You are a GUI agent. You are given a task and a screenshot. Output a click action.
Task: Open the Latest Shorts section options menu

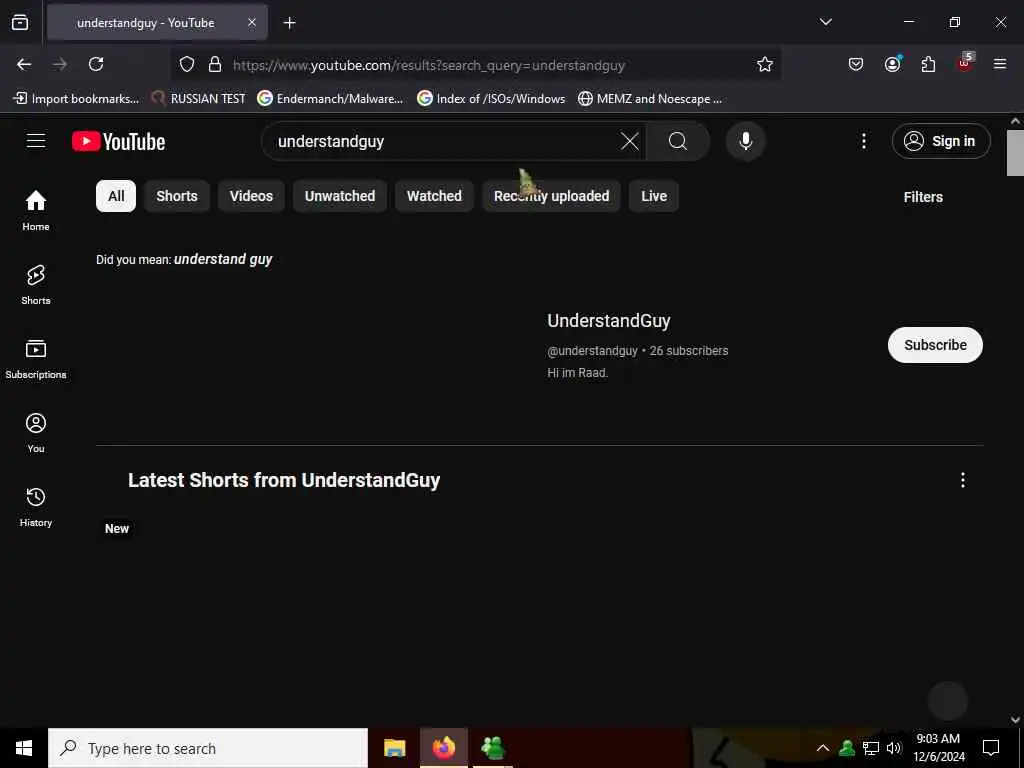(963, 480)
